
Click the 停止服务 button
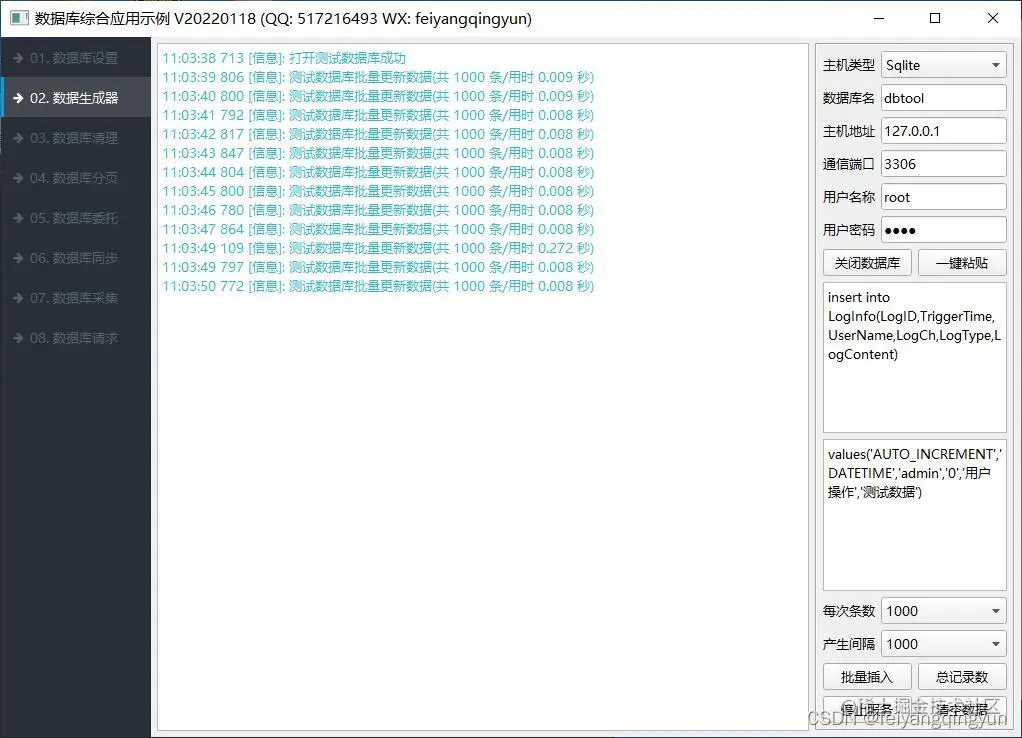click(x=867, y=709)
